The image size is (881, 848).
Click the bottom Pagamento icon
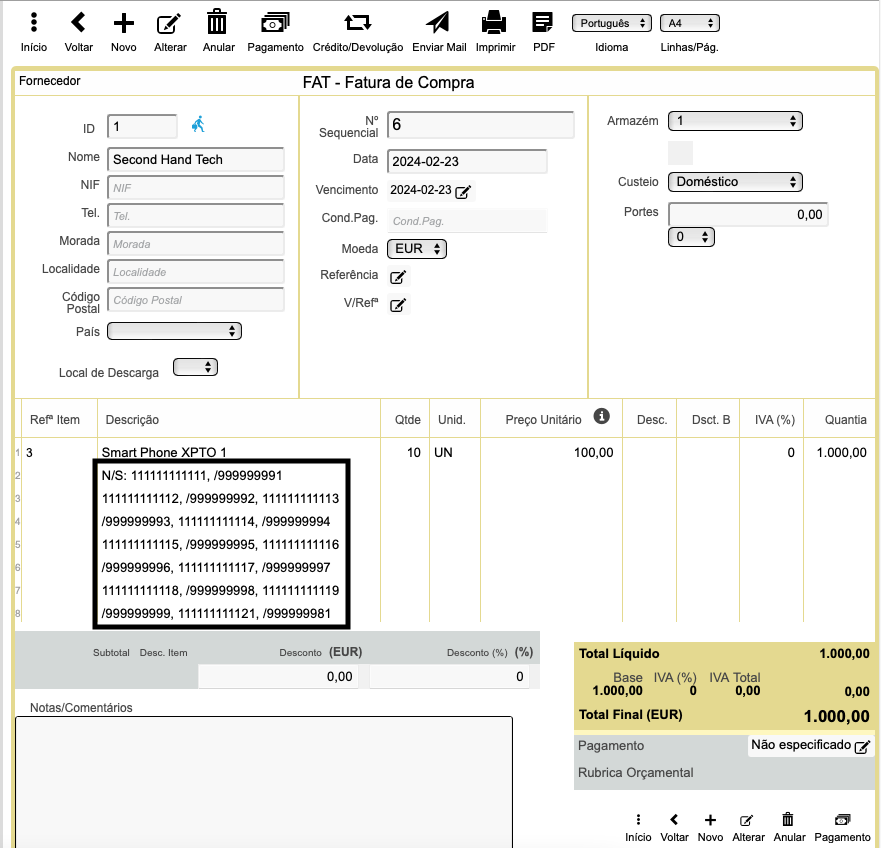(x=842, y=819)
